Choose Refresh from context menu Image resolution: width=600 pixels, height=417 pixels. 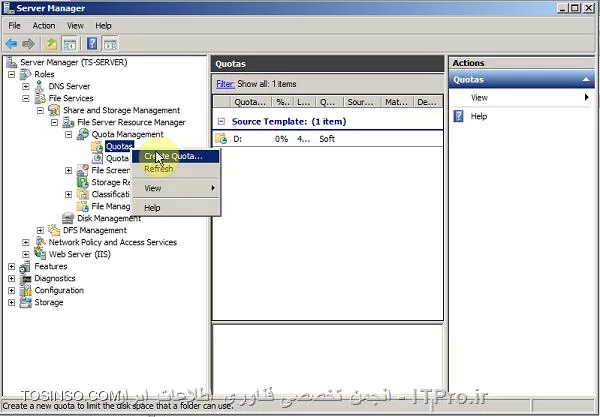click(176, 169)
